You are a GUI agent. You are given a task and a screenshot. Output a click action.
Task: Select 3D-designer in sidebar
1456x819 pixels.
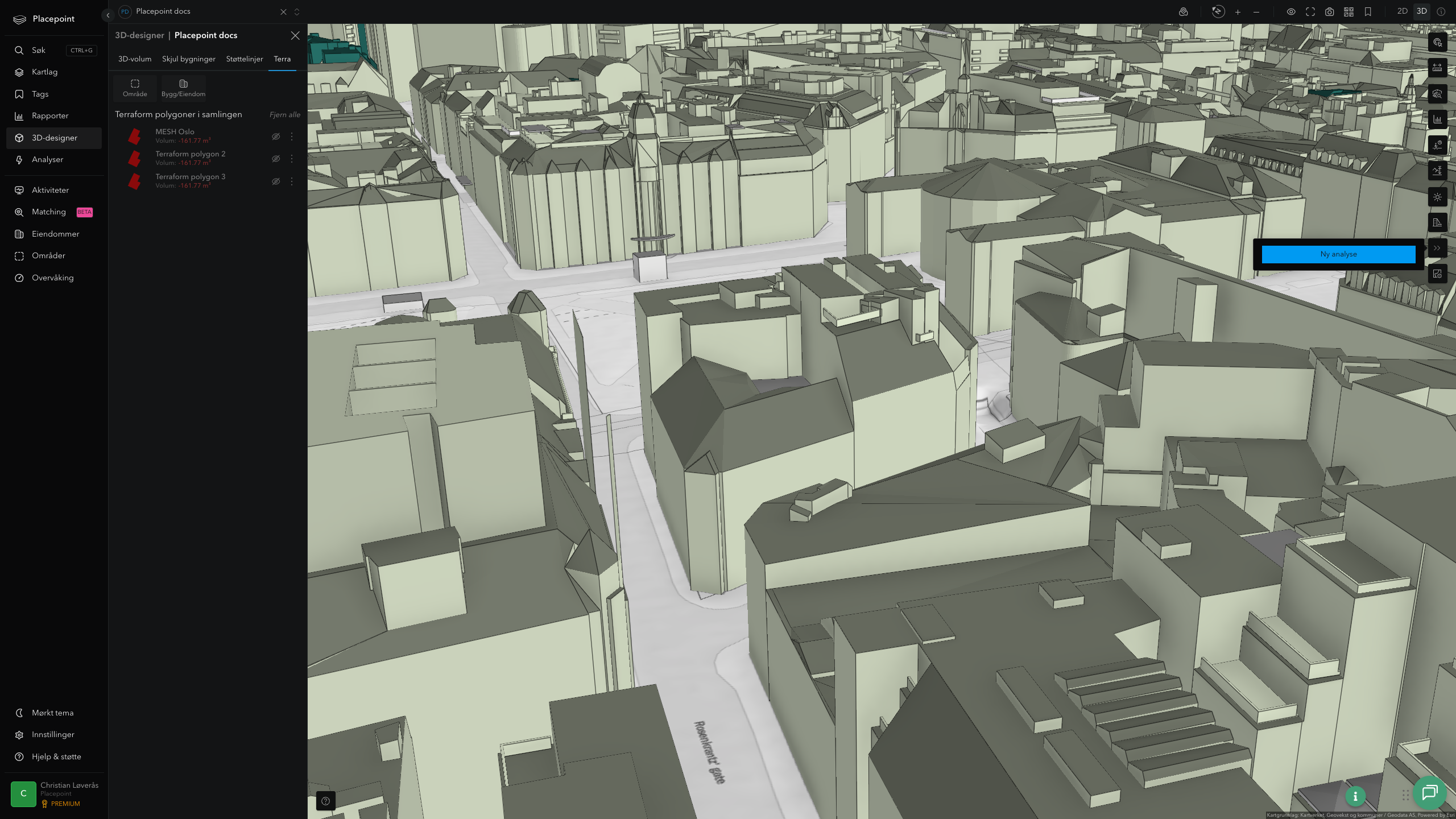[54, 138]
